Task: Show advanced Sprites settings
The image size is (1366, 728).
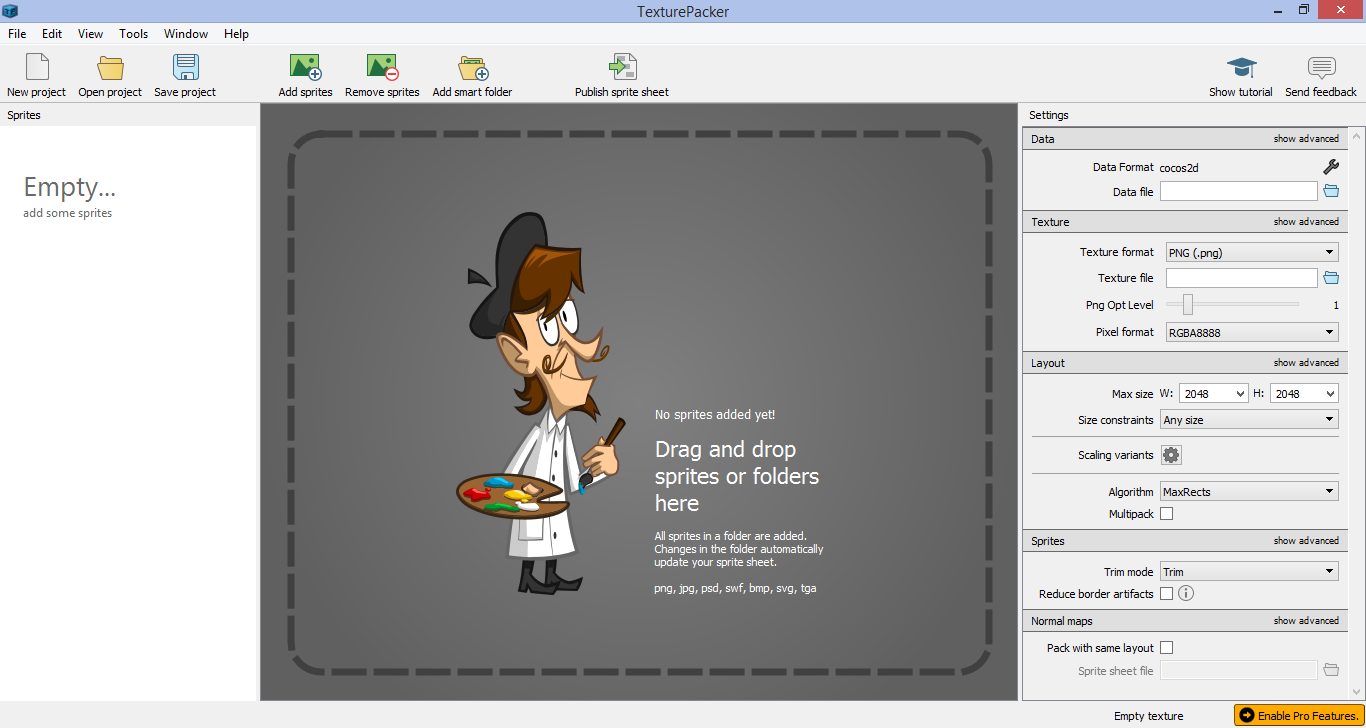Action: point(1306,541)
